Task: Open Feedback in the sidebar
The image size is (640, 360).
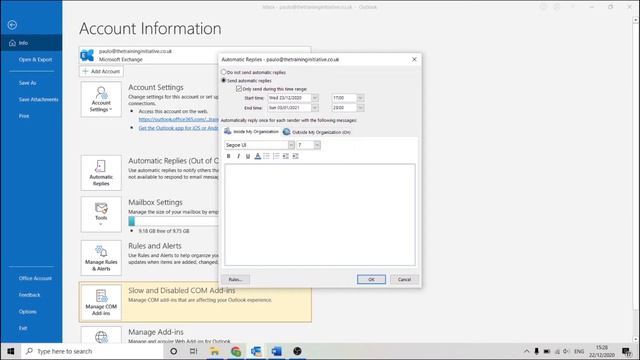Action: 29,295
